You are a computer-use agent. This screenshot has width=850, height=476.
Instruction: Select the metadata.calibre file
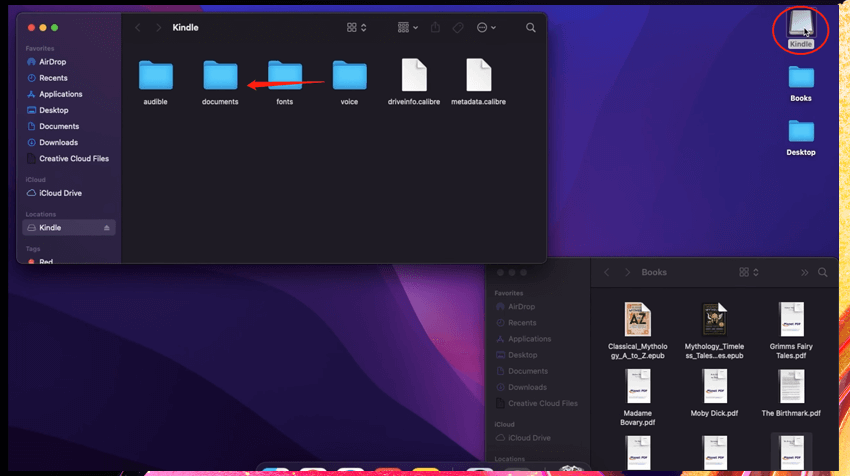point(479,75)
